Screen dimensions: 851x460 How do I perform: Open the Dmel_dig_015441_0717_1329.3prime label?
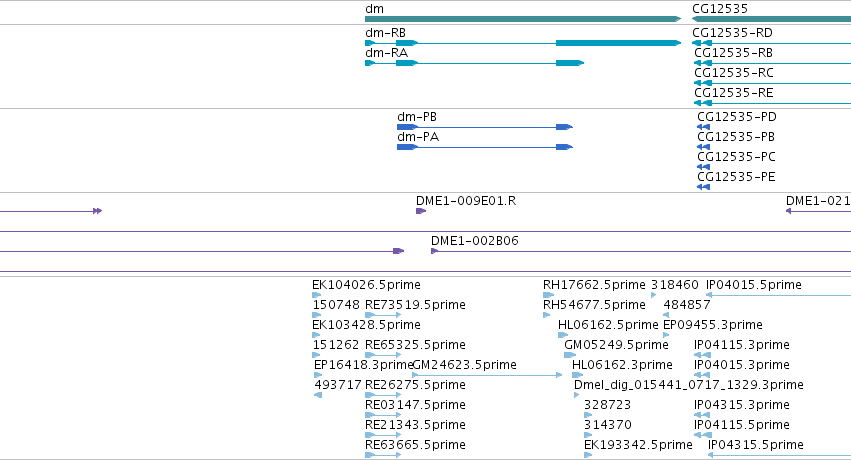[689, 386]
